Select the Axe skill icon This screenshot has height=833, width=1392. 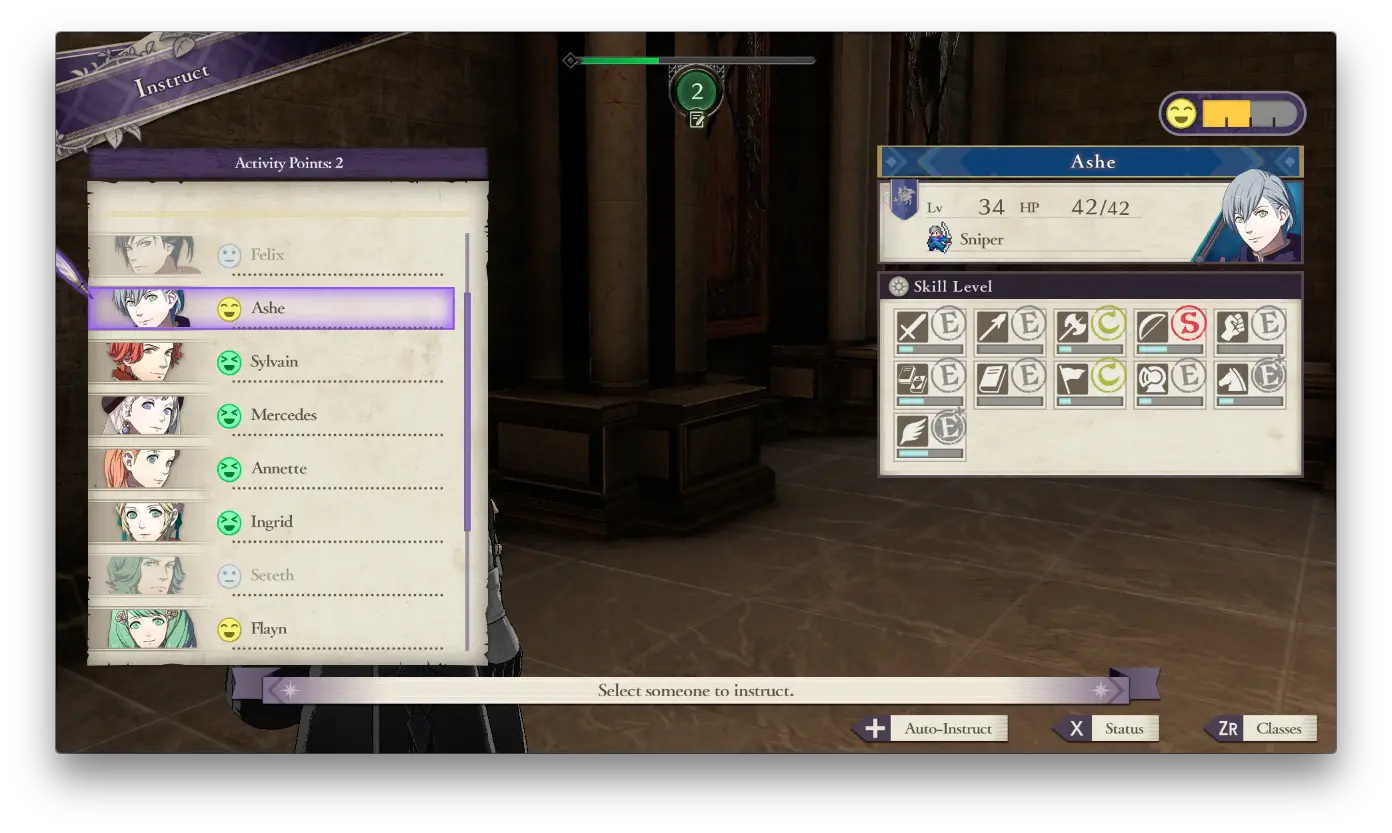(1072, 327)
